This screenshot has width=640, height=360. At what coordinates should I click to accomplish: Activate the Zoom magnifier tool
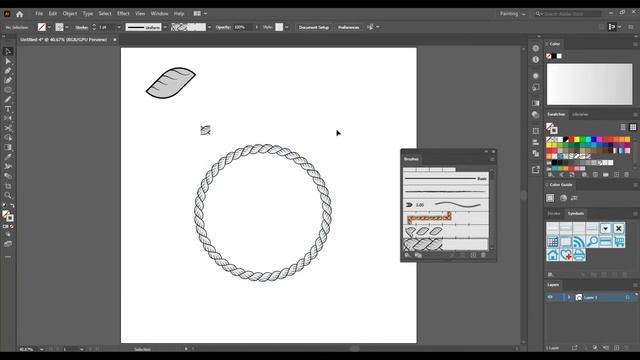(x=8, y=196)
